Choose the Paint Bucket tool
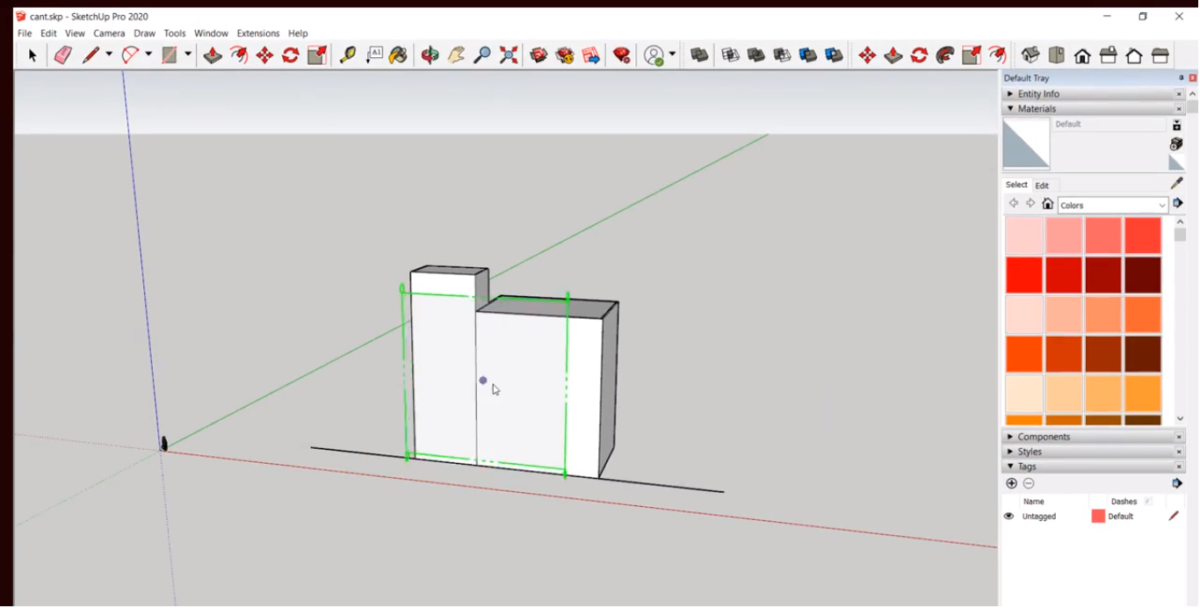 (x=398, y=56)
